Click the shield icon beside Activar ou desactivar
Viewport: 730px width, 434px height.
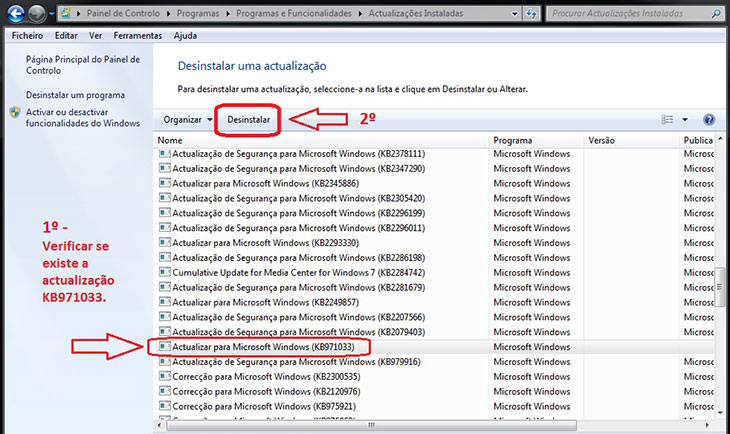click(x=15, y=112)
